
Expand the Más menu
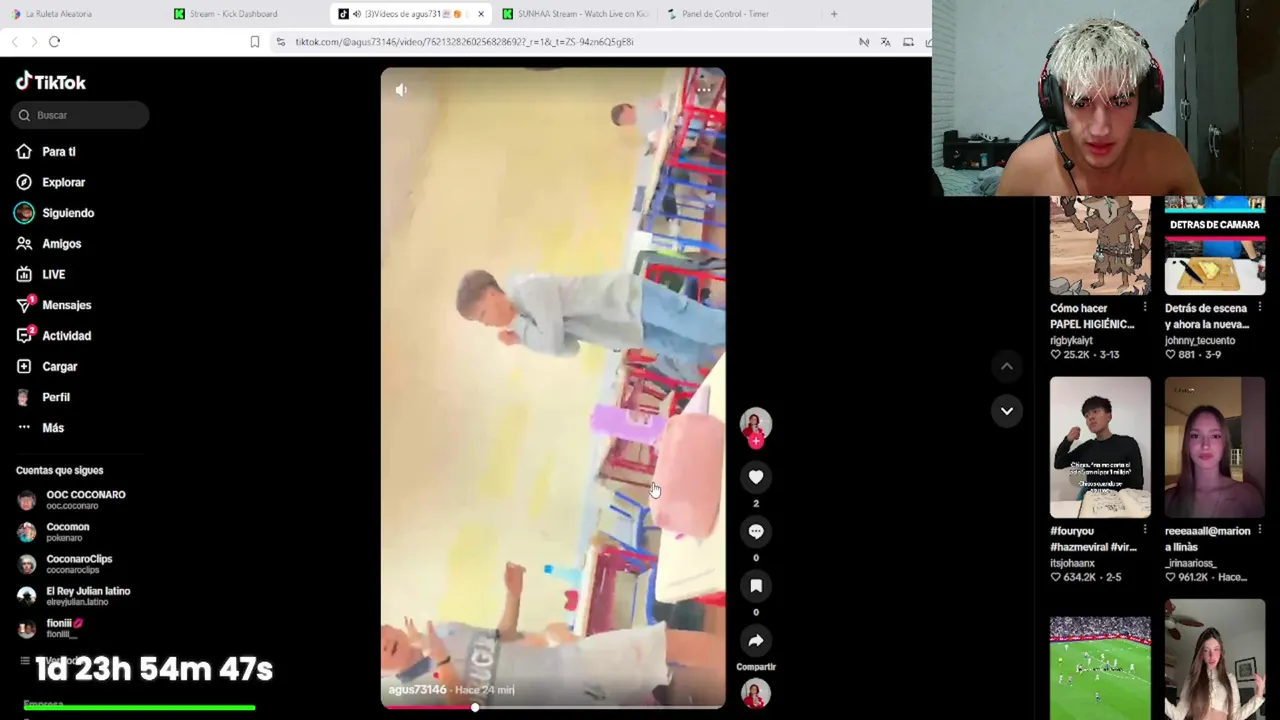52,428
